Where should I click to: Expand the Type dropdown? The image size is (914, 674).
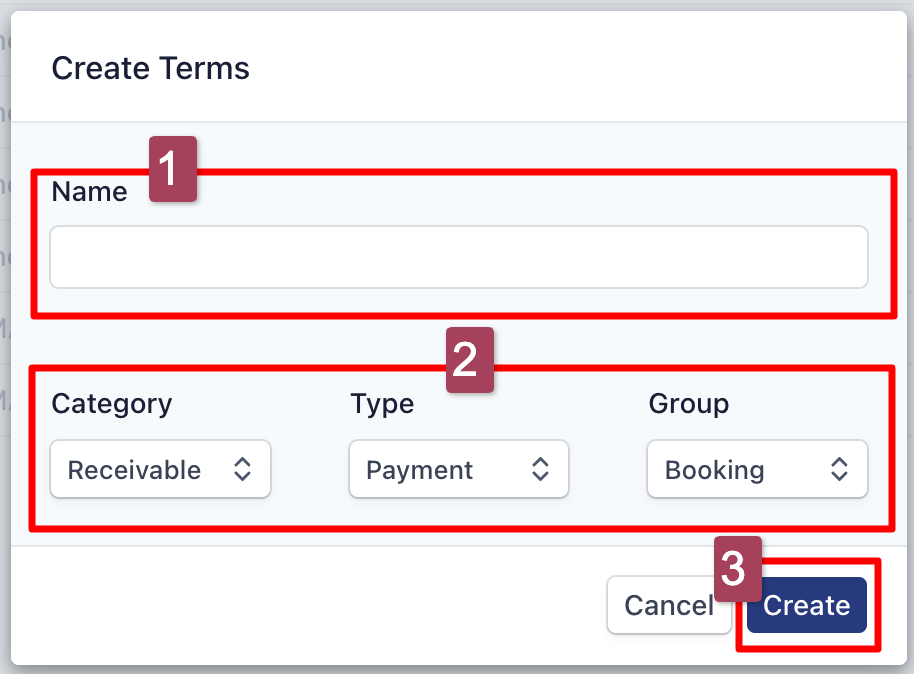[458, 470]
